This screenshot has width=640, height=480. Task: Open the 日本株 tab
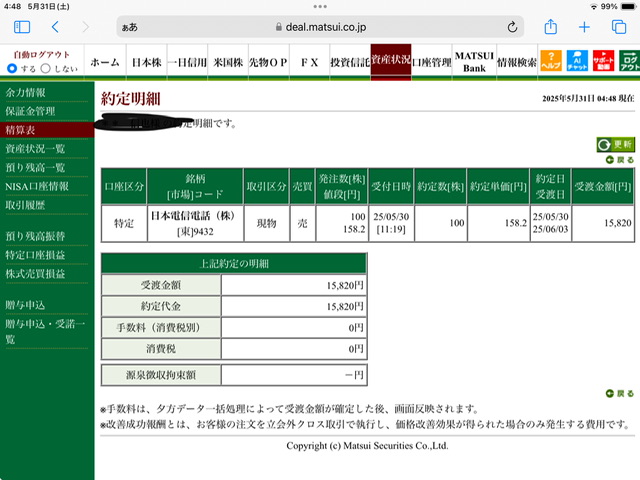147,62
